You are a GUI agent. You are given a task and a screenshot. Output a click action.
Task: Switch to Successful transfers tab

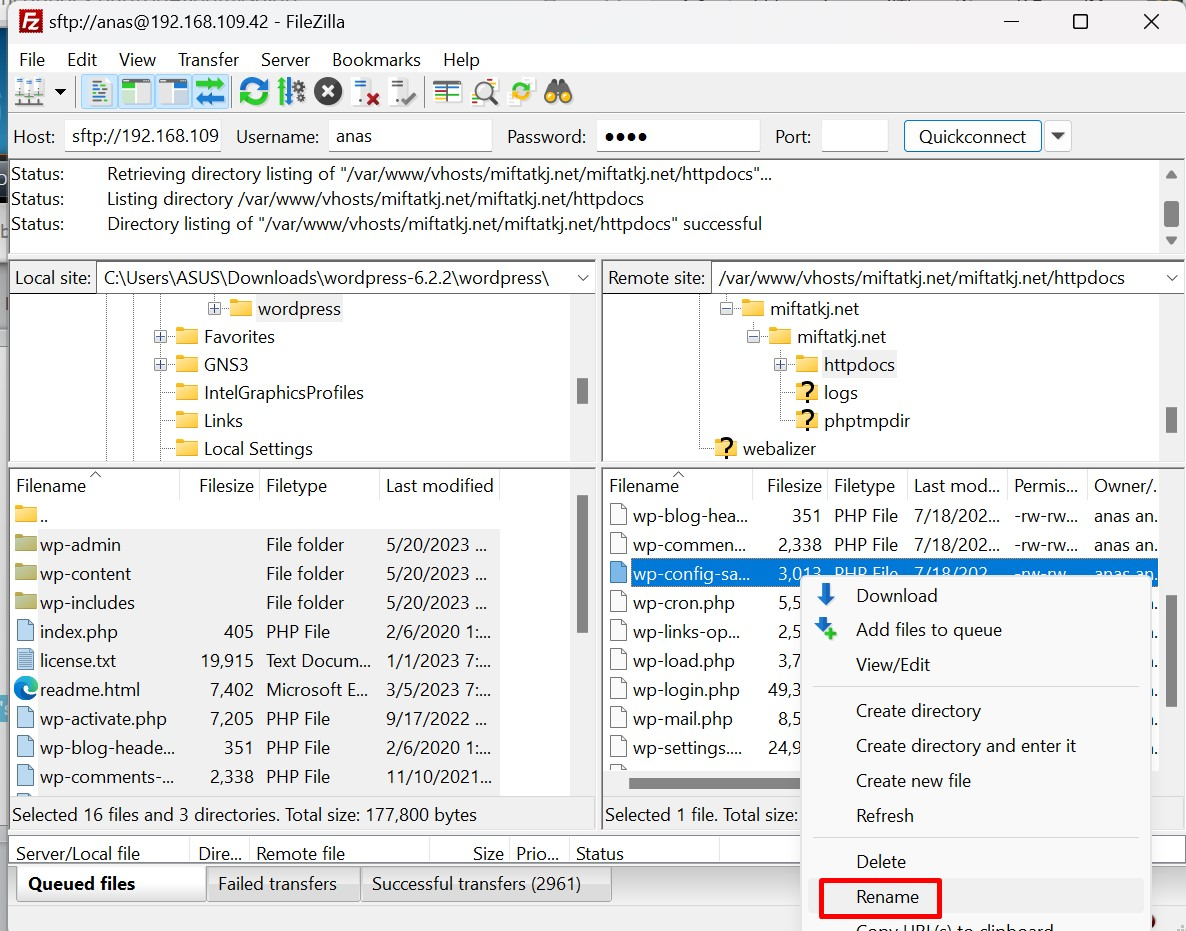pyautogui.click(x=486, y=883)
